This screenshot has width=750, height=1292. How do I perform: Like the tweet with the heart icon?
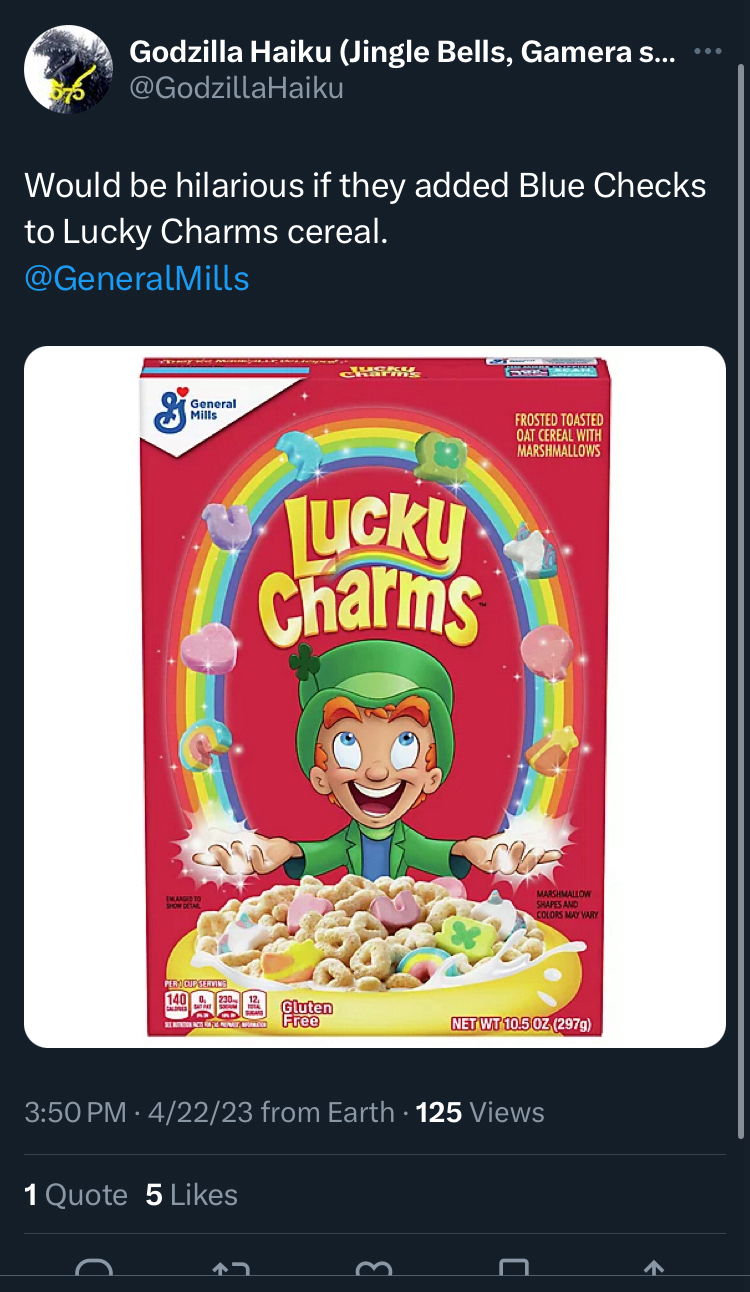pyautogui.click(x=374, y=1271)
